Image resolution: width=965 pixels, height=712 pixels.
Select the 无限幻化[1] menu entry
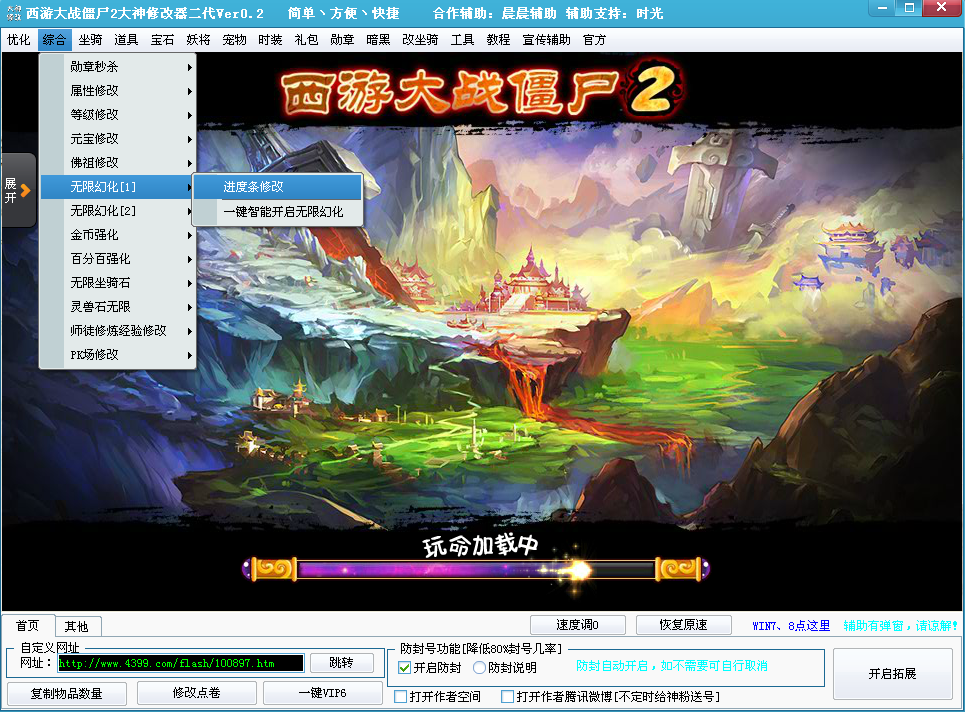(x=118, y=186)
